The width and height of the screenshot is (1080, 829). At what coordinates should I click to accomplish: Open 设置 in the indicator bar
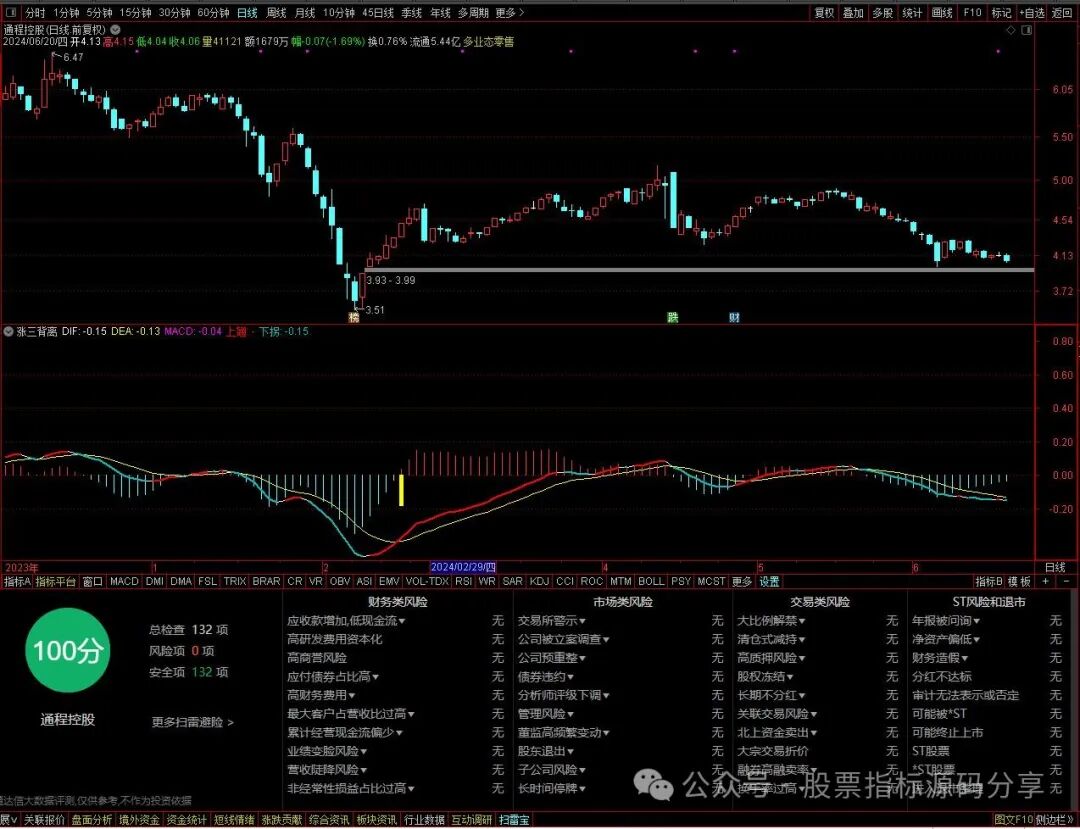coord(769,581)
